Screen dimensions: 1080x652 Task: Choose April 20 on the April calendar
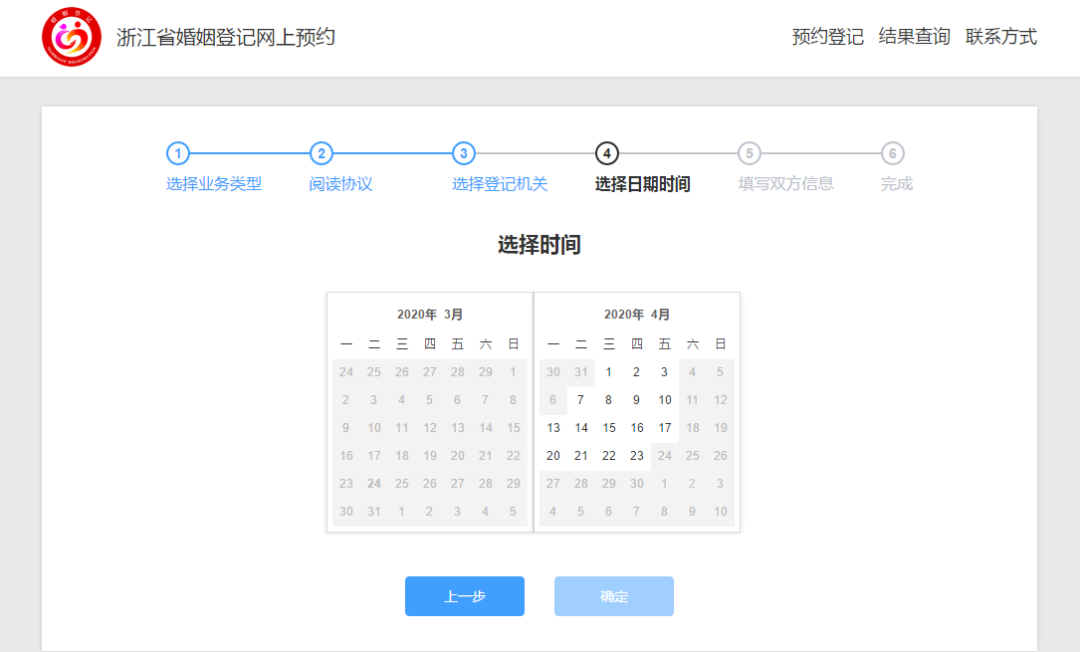553,456
